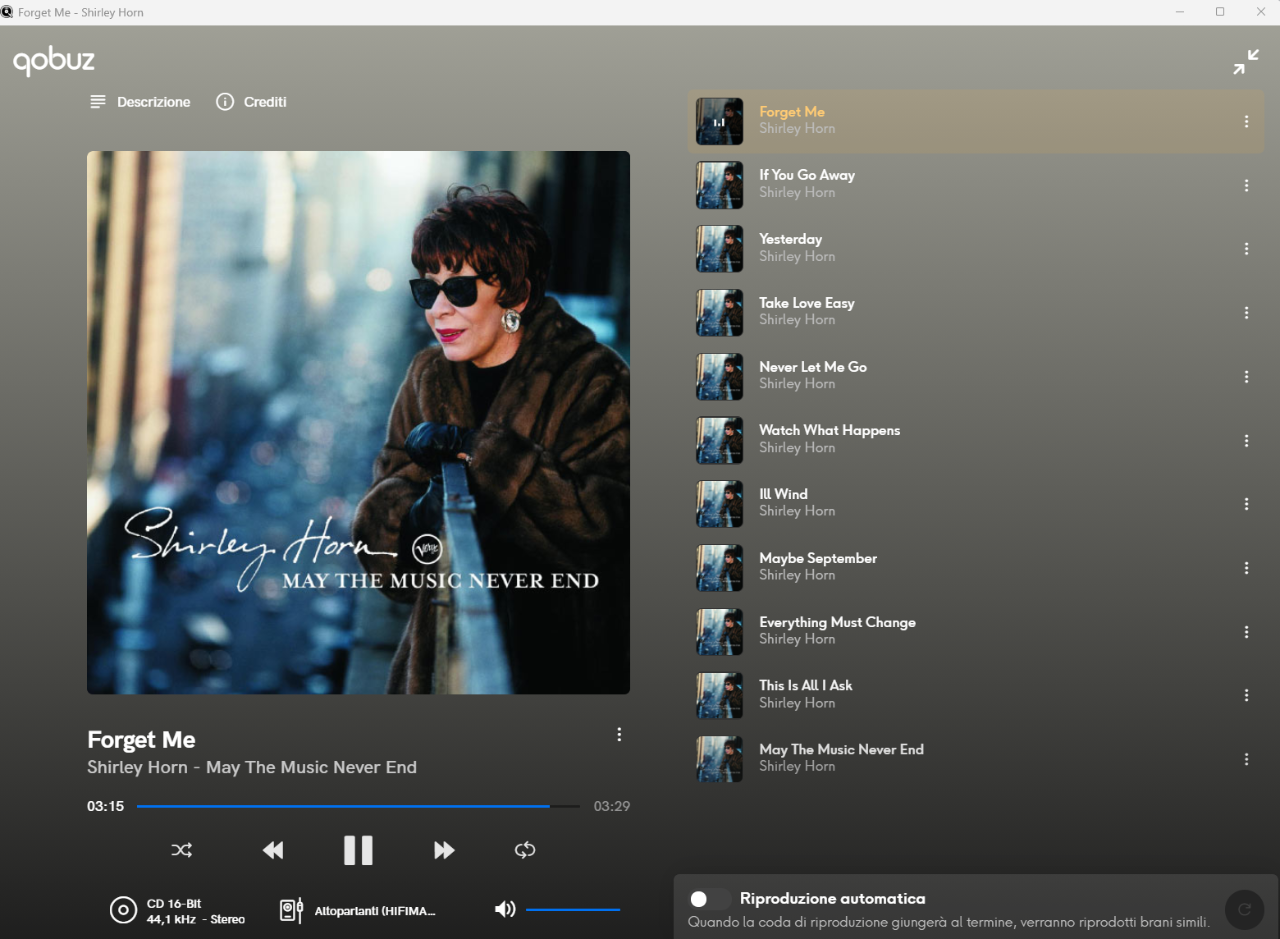
Task: Click the refresh icon beside autoplay
Action: [x=1244, y=909]
